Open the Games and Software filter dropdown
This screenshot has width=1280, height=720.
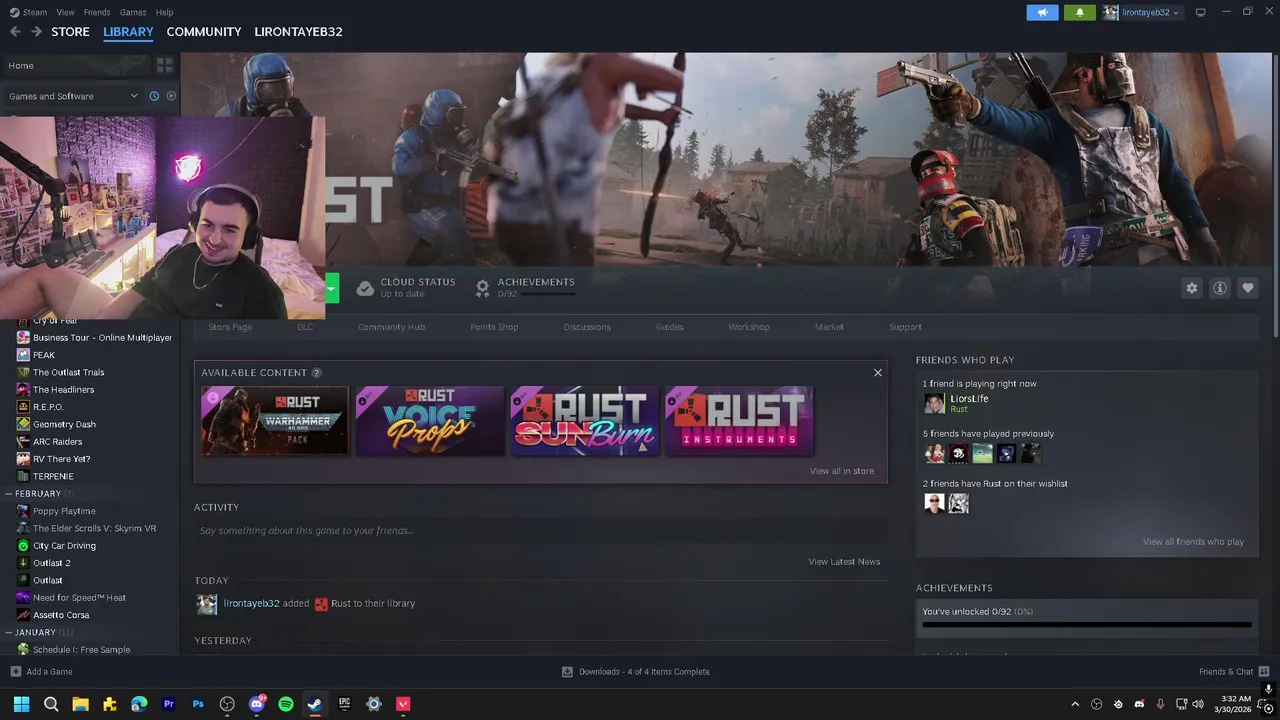(74, 96)
